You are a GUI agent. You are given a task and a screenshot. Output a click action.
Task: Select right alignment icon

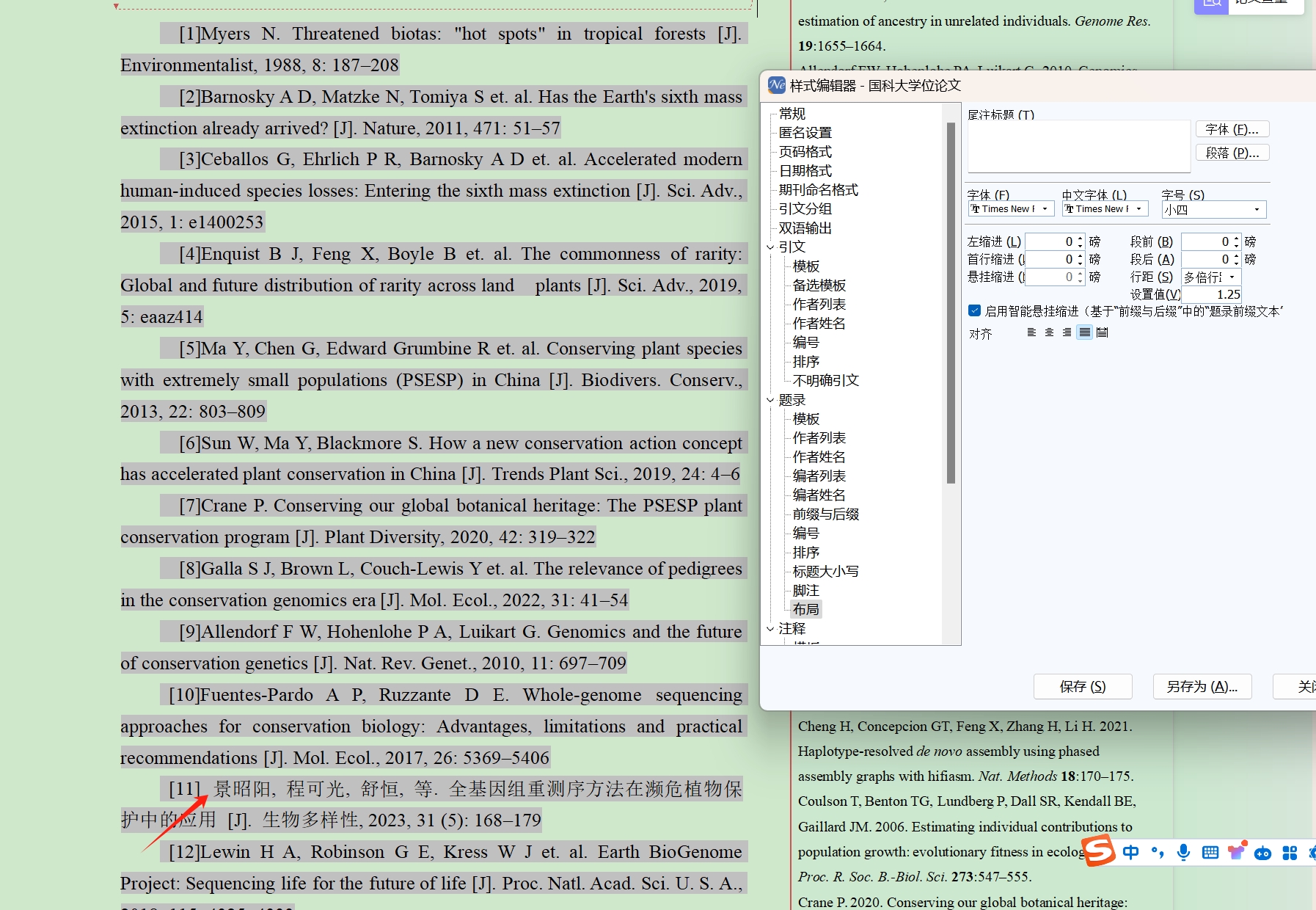1067,332
